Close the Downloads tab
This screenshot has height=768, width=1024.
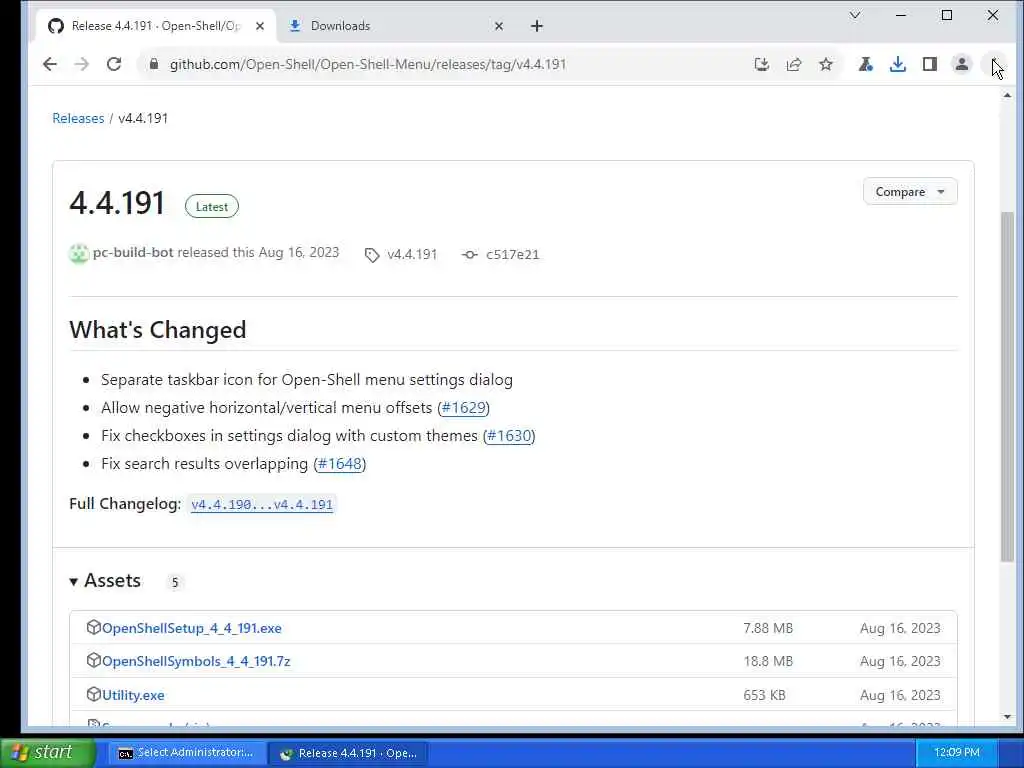pos(499,26)
